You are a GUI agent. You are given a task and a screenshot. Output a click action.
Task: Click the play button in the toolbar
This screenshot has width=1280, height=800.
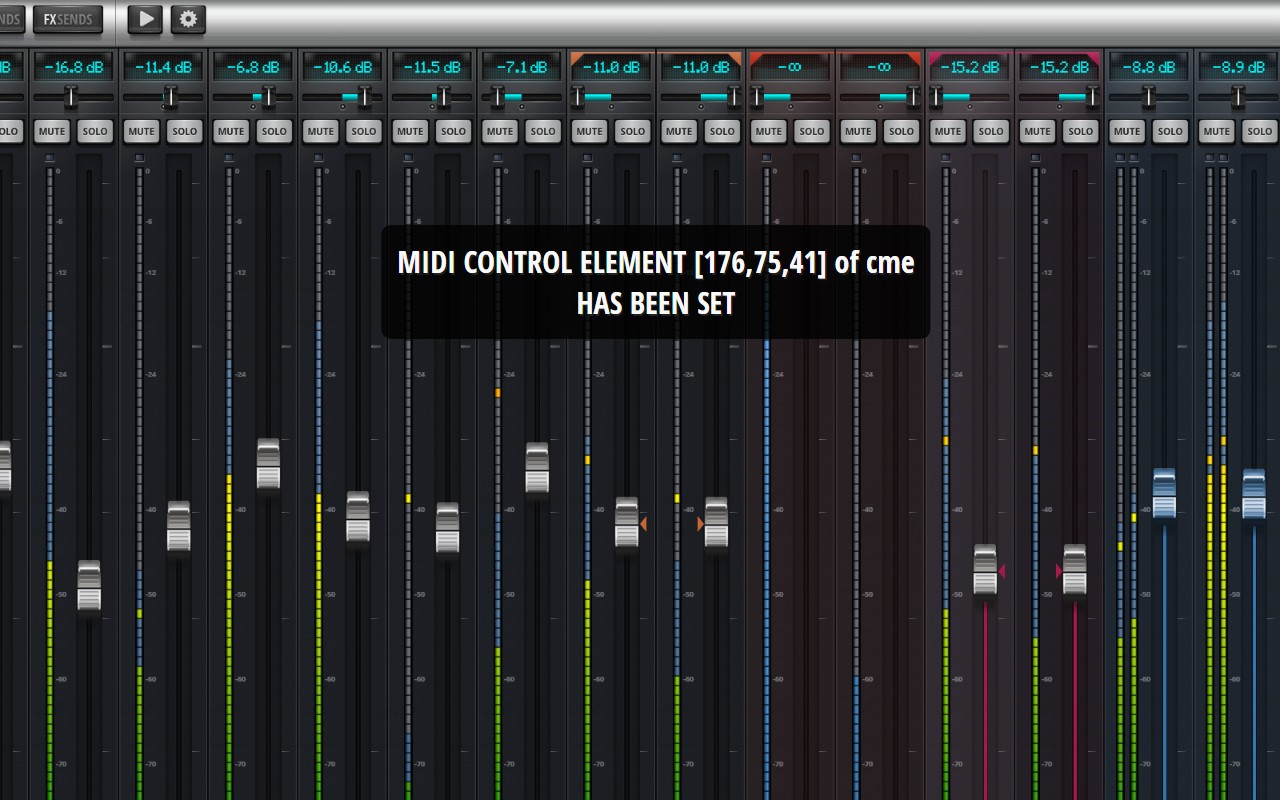[x=145, y=19]
